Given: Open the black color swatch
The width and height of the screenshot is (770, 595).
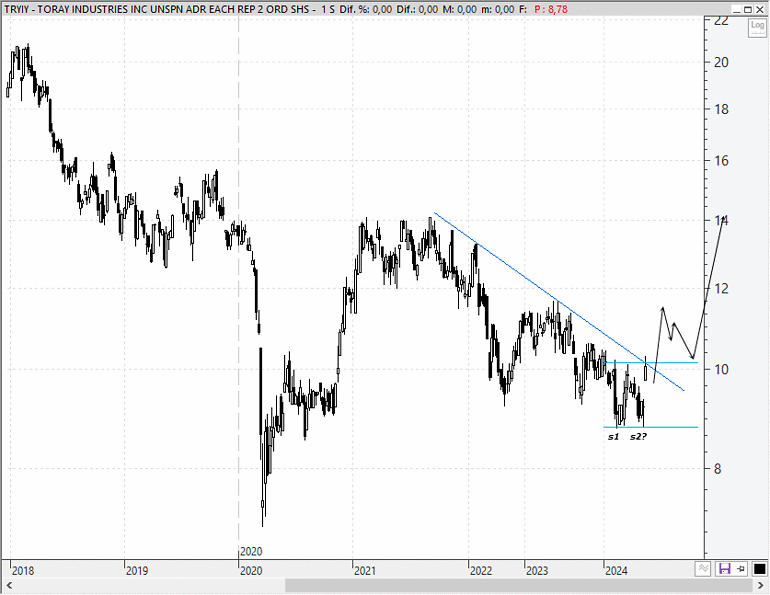Looking at the screenshot, I should click(x=759, y=569).
